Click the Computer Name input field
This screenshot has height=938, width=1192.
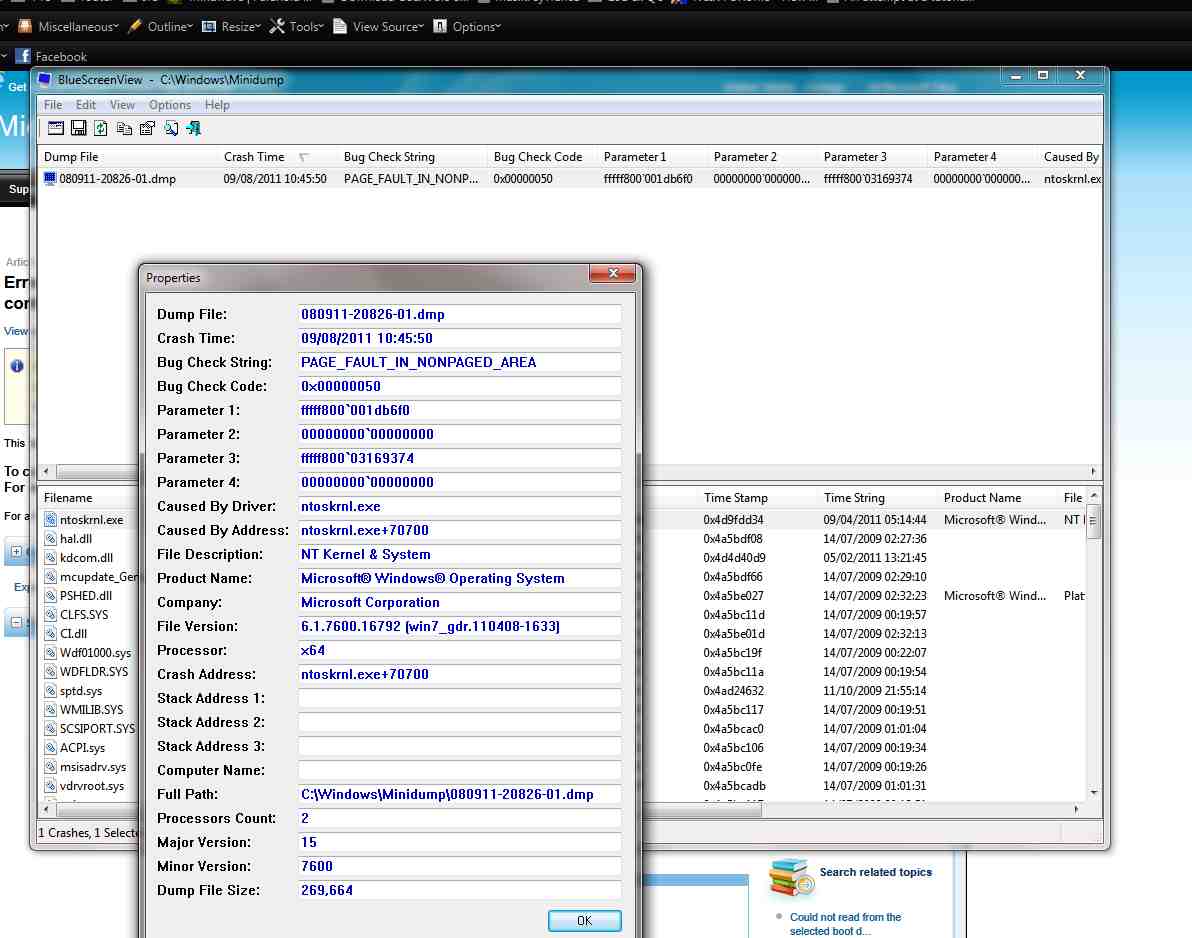459,770
